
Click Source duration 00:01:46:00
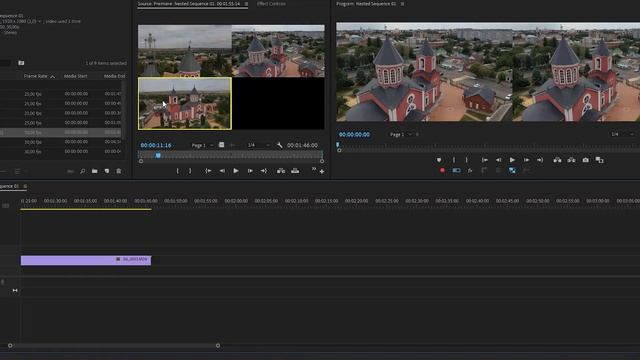[x=302, y=145]
